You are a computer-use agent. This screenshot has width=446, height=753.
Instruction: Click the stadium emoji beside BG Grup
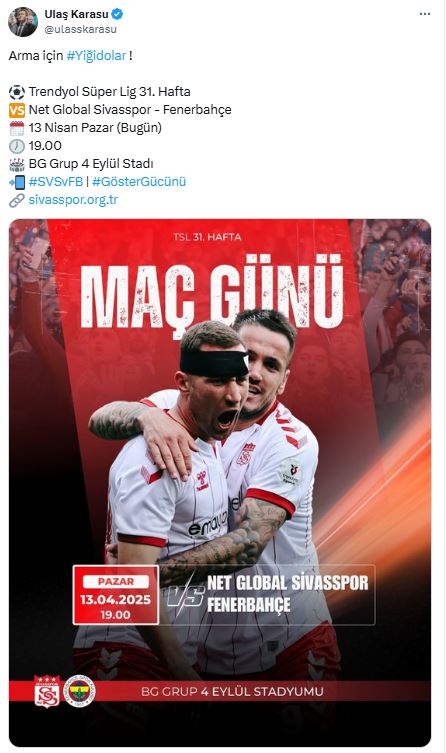click(x=17, y=164)
